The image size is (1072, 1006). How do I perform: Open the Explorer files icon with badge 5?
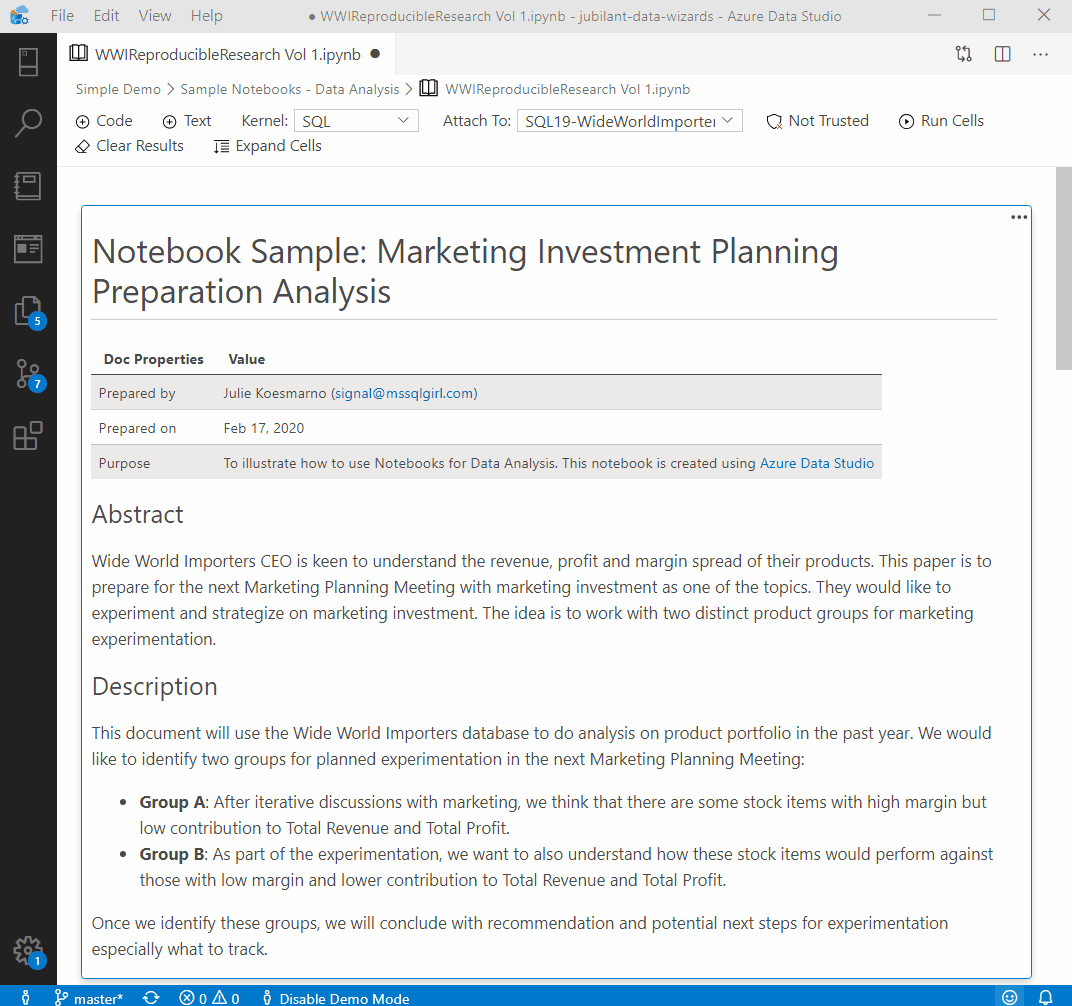point(29,313)
